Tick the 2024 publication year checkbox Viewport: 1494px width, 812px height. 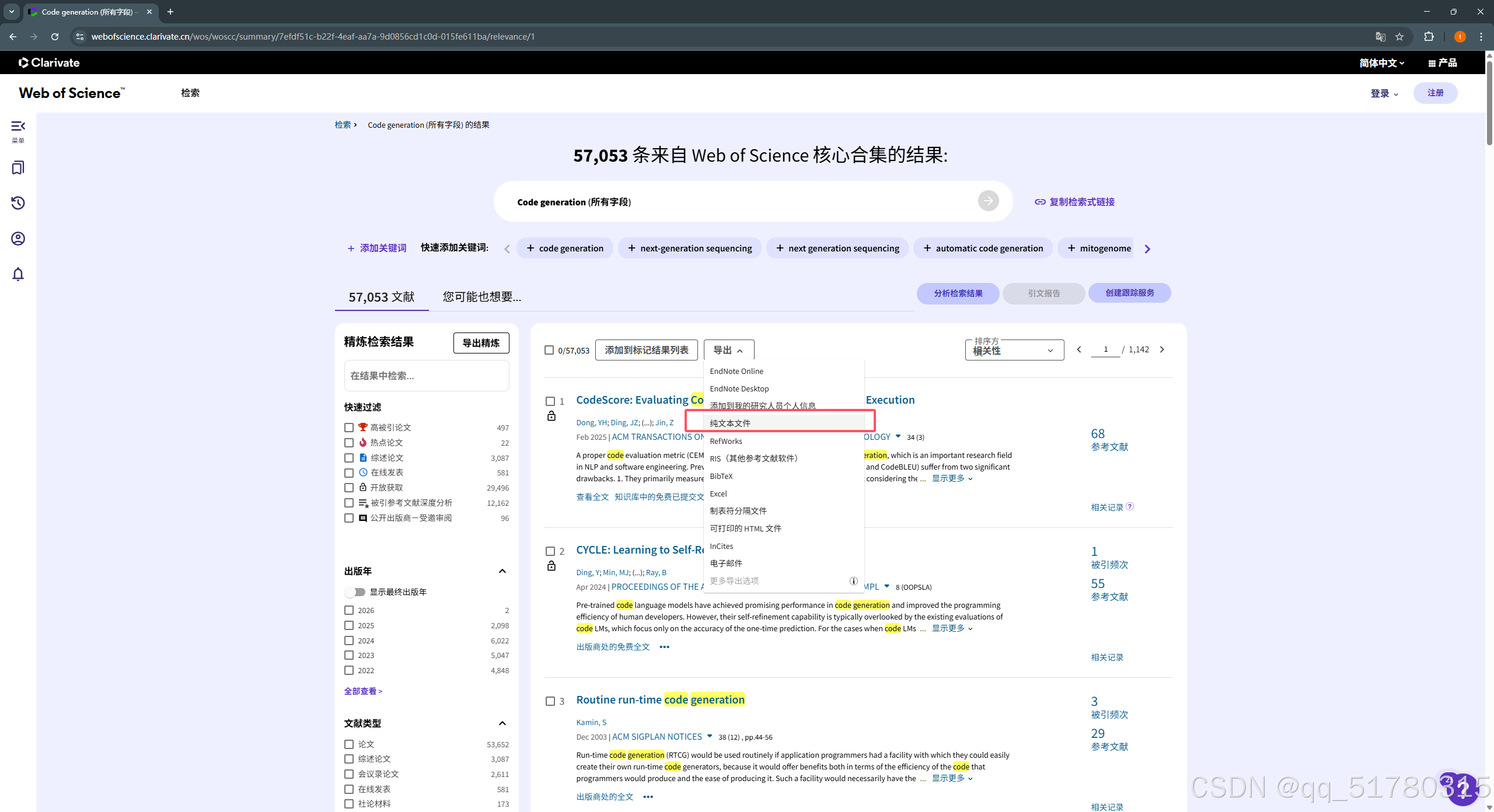coord(349,640)
